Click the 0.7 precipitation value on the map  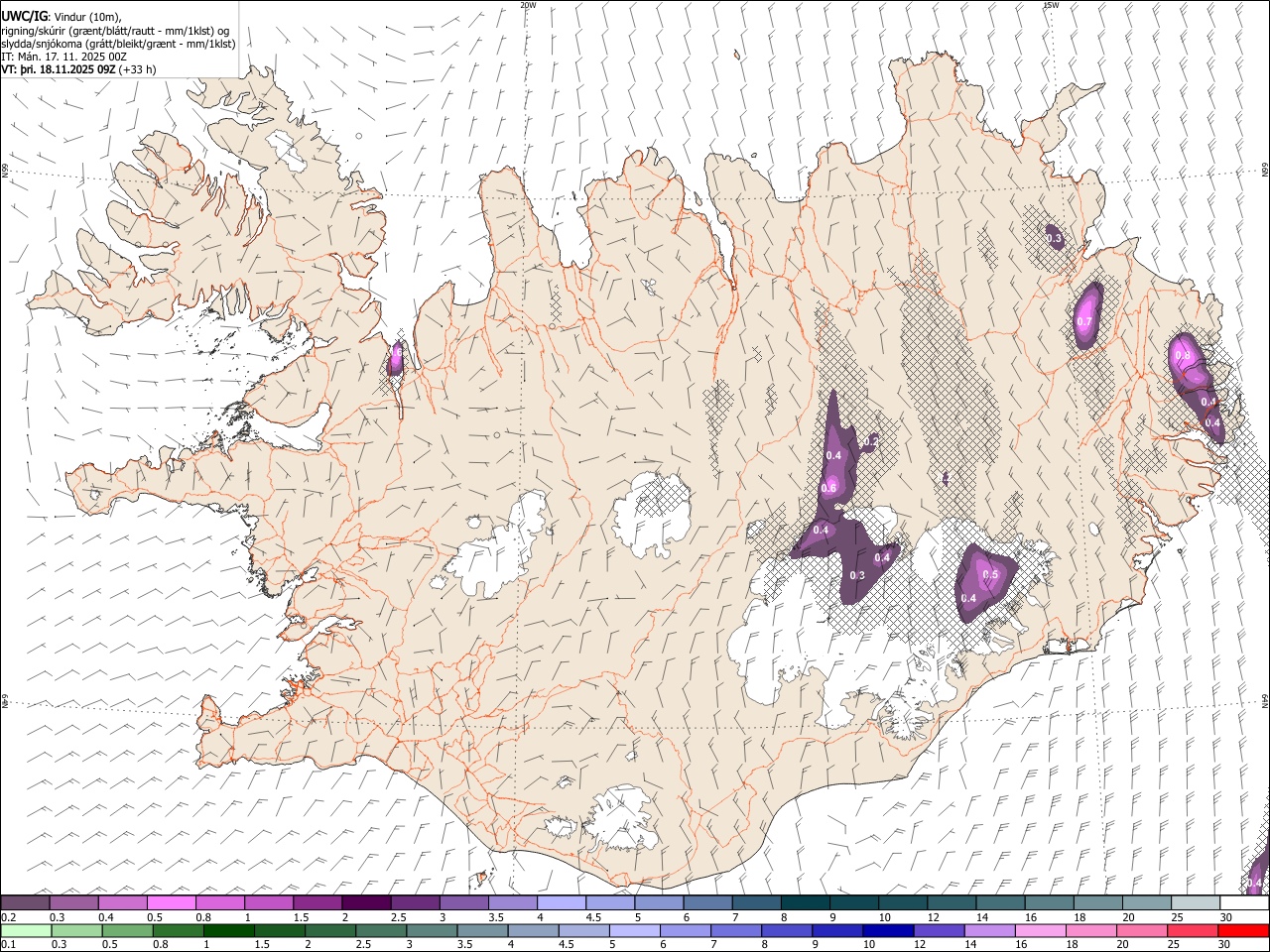[x=1084, y=322]
